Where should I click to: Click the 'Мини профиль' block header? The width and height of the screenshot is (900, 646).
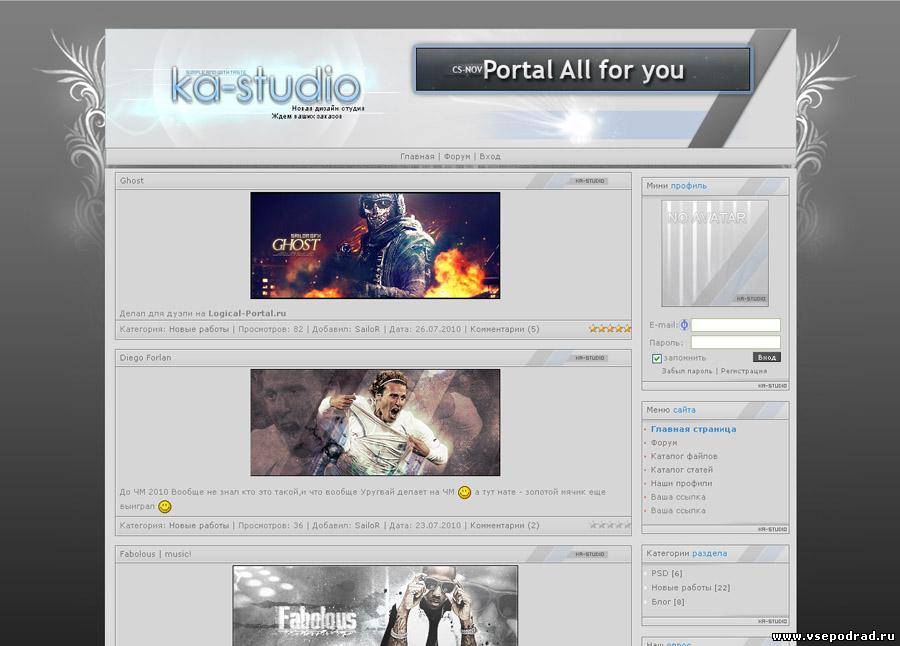(715, 186)
